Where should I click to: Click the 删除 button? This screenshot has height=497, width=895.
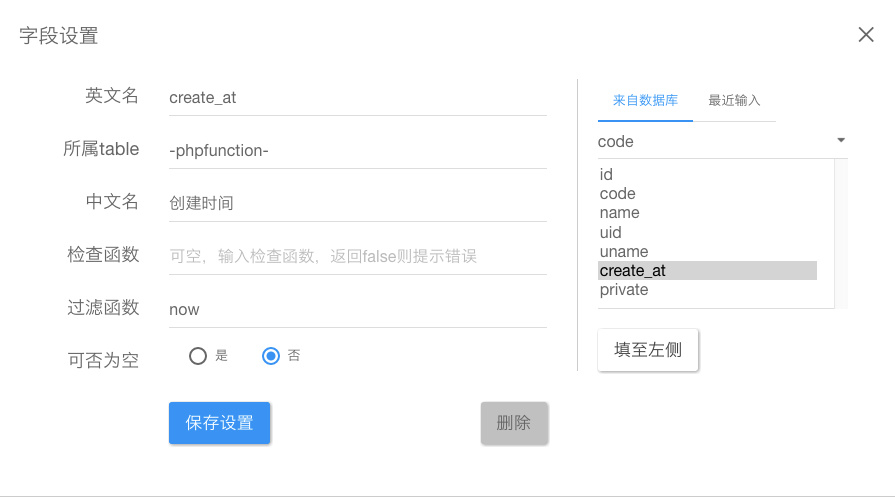click(514, 423)
